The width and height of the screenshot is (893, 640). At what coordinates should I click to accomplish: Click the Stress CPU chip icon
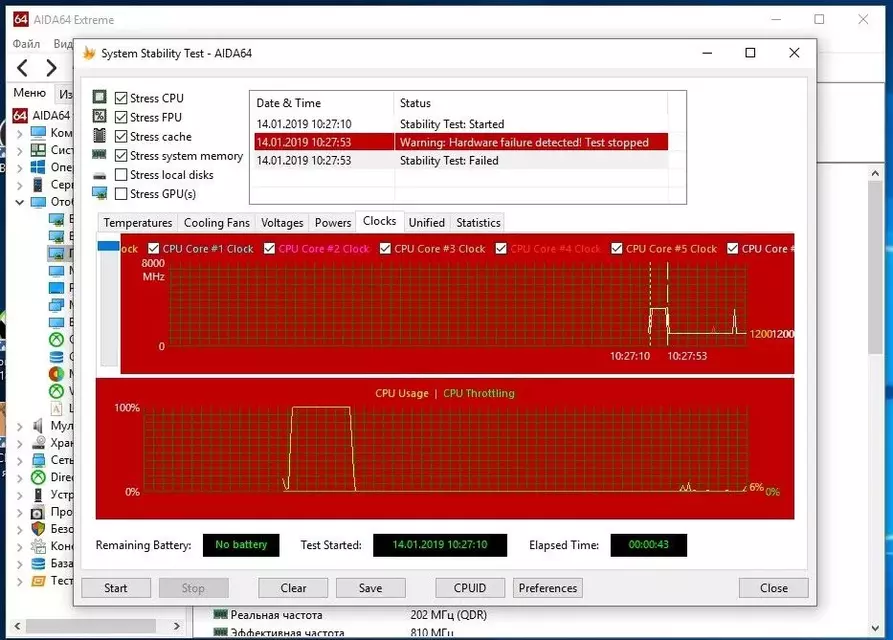(100, 97)
